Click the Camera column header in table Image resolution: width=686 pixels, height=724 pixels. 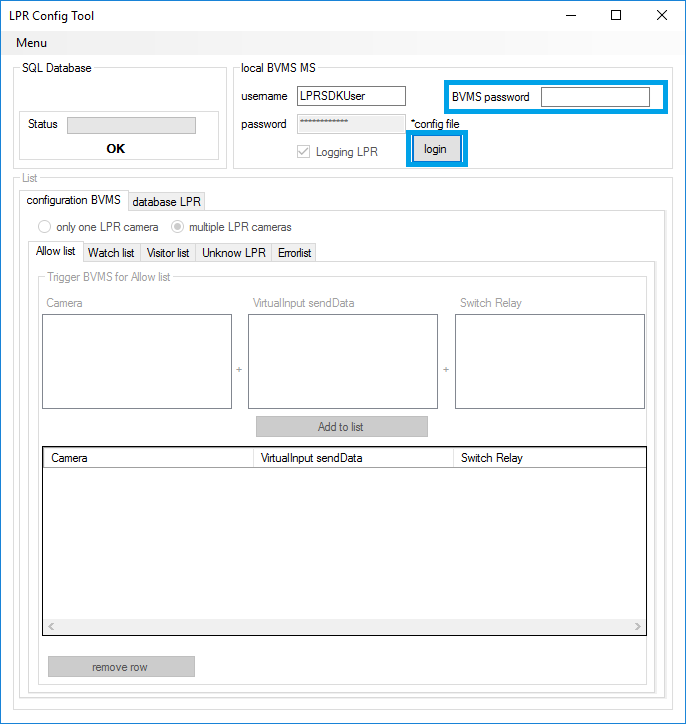[148, 458]
